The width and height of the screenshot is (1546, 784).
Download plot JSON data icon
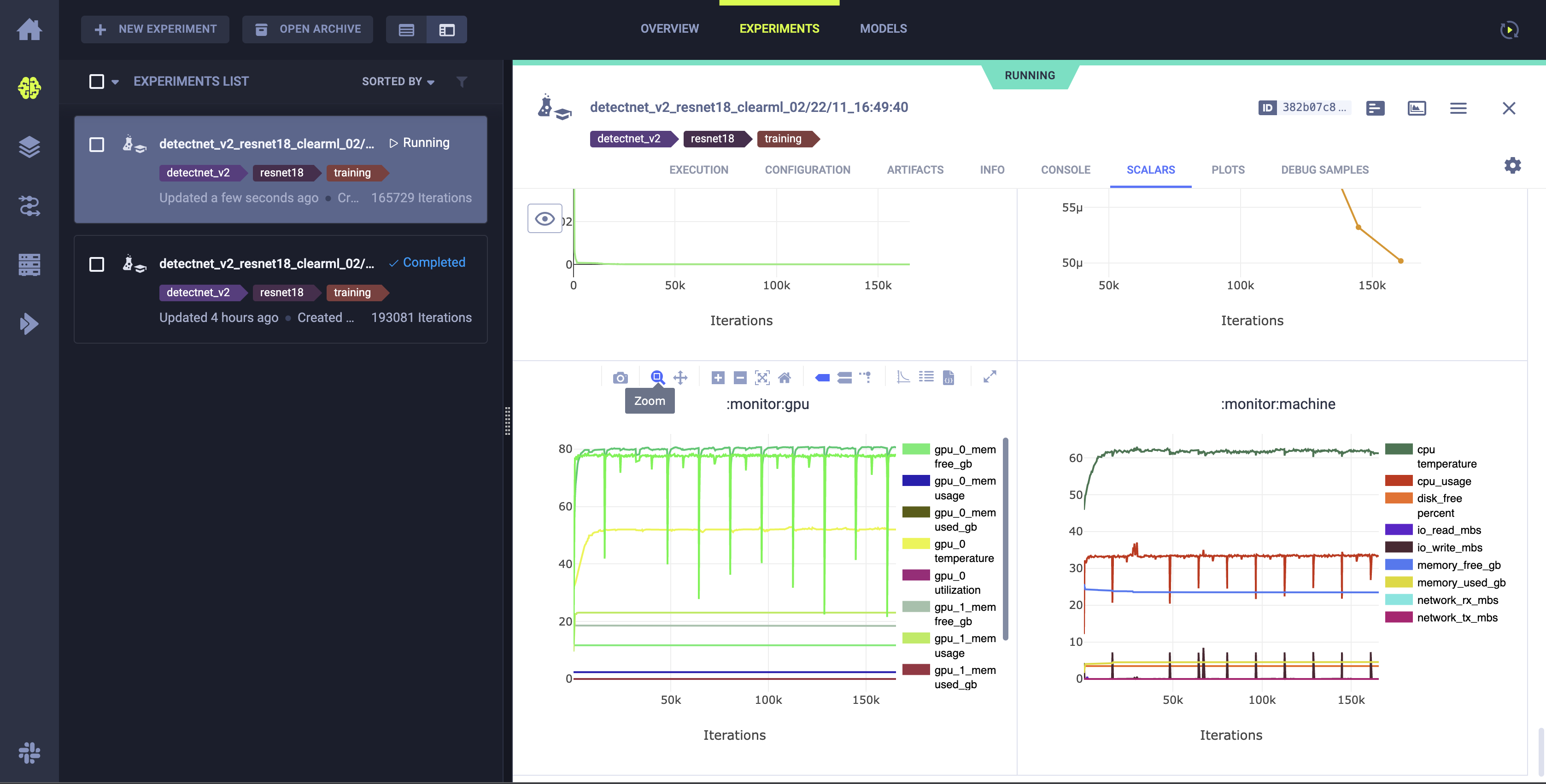click(x=948, y=377)
